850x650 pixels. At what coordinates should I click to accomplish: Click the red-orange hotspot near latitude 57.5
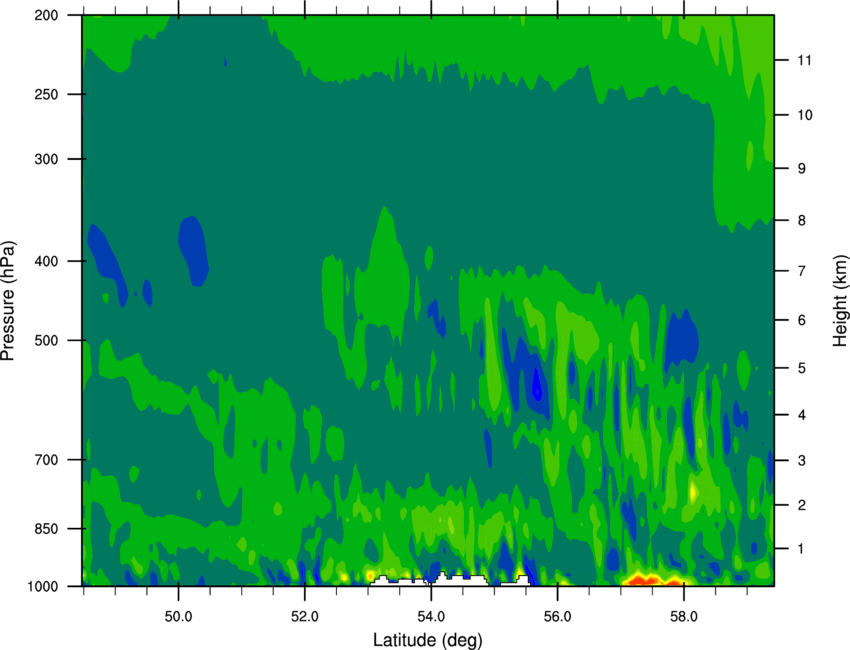click(651, 581)
